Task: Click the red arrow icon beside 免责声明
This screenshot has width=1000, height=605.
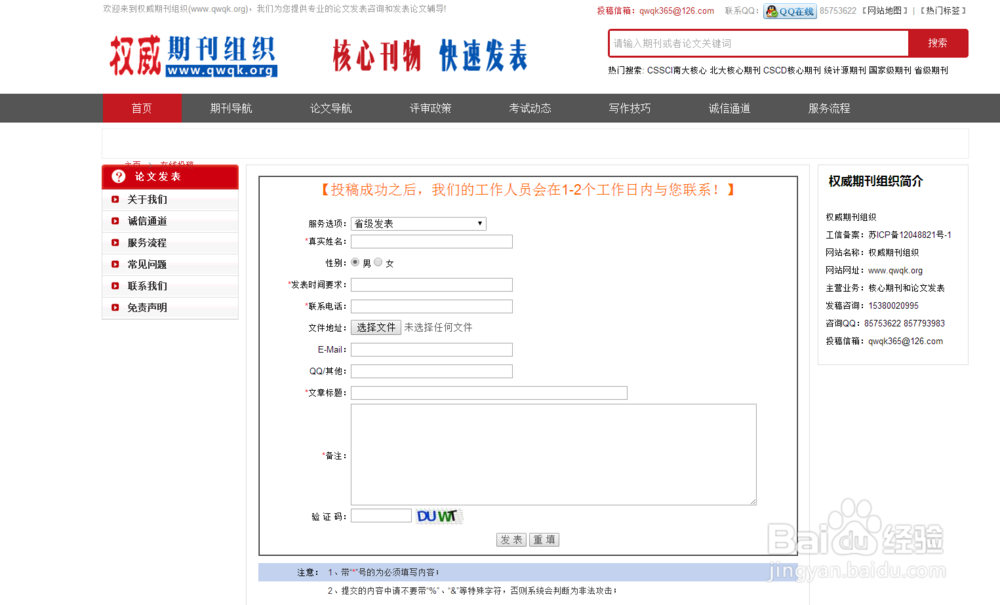Action: pyautogui.click(x=114, y=307)
